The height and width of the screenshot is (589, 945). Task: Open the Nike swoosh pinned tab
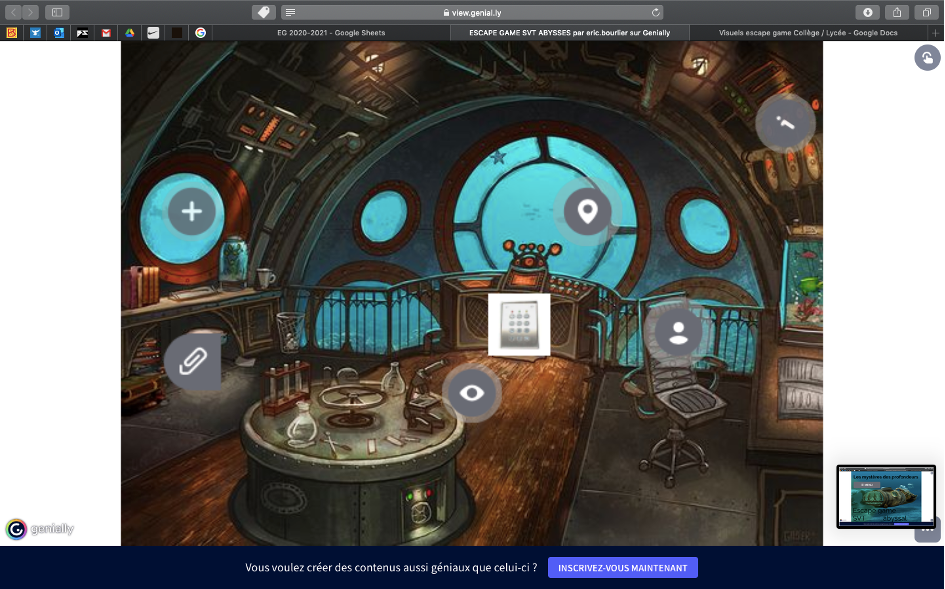coord(153,33)
